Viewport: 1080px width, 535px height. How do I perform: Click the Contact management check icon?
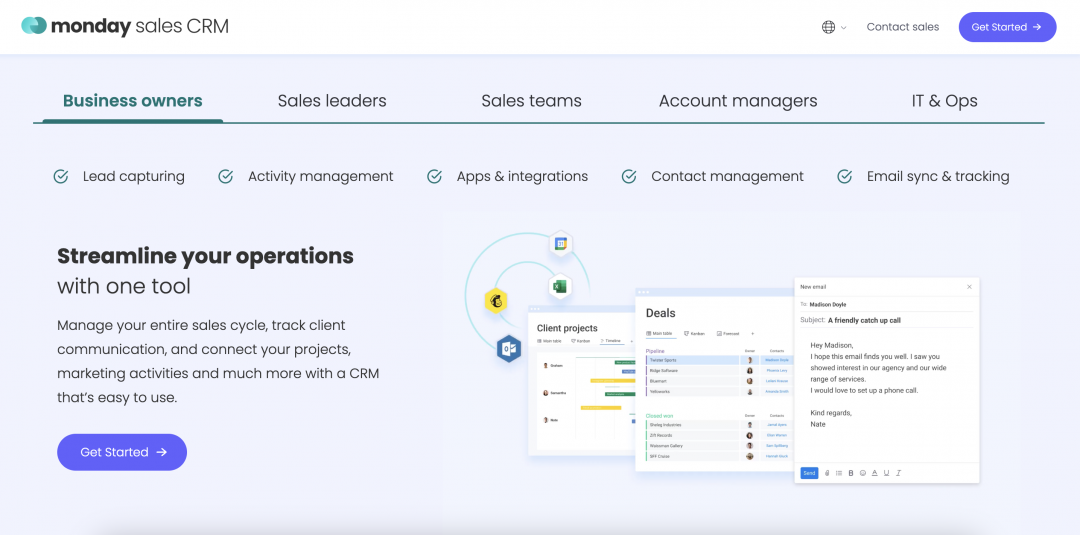click(x=629, y=176)
